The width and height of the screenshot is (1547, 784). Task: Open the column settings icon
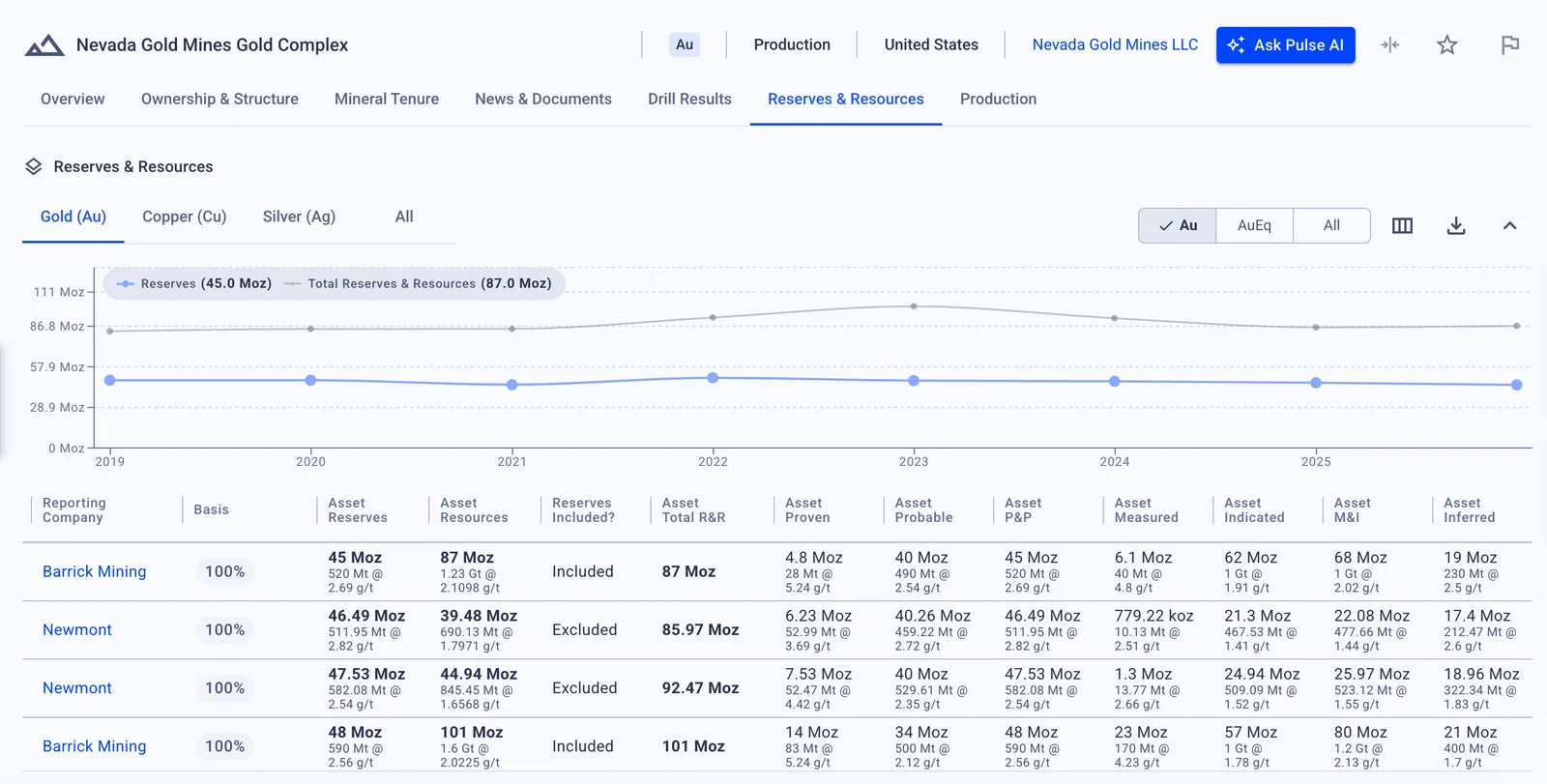pos(1402,225)
